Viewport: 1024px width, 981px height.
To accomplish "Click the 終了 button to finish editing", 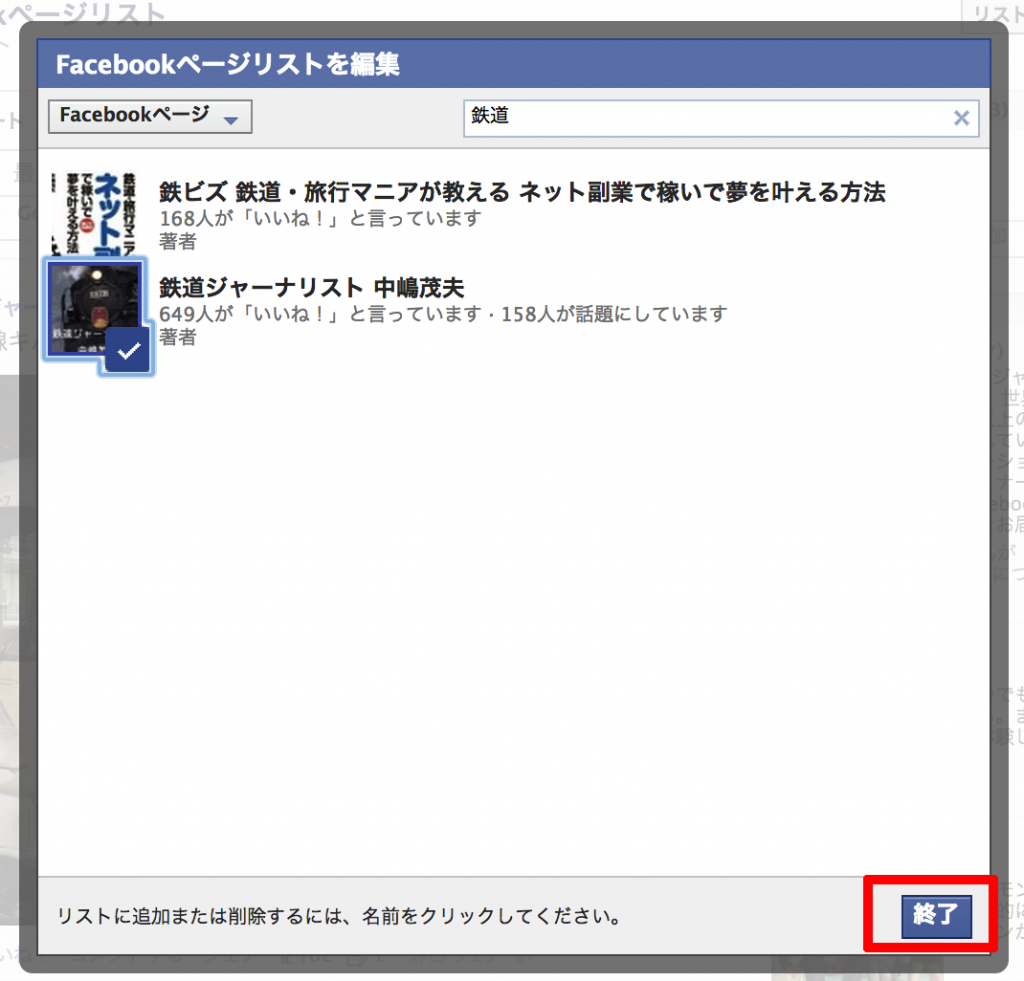I will (935, 914).
